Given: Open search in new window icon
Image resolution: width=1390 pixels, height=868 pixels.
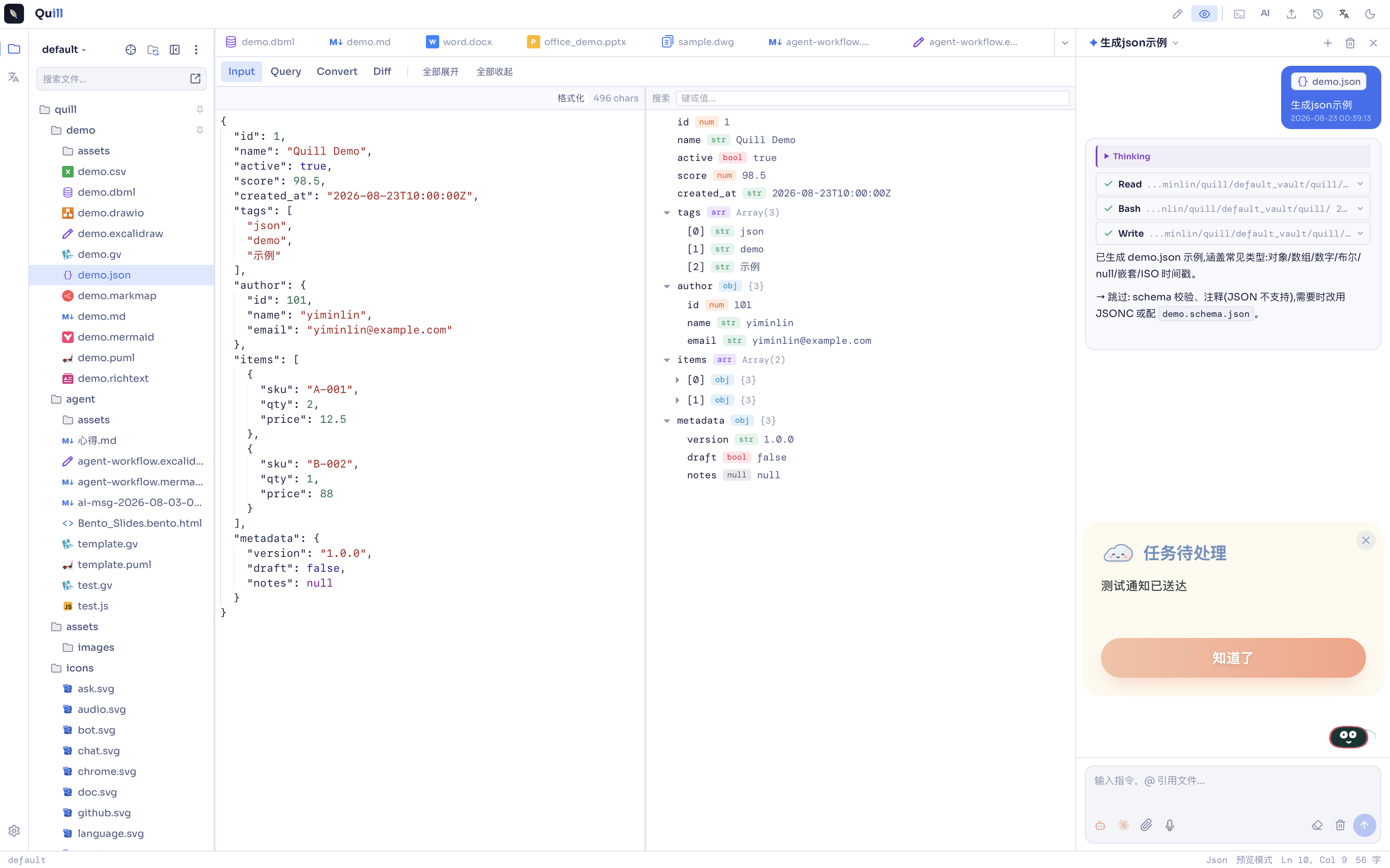Looking at the screenshot, I should pos(195,79).
